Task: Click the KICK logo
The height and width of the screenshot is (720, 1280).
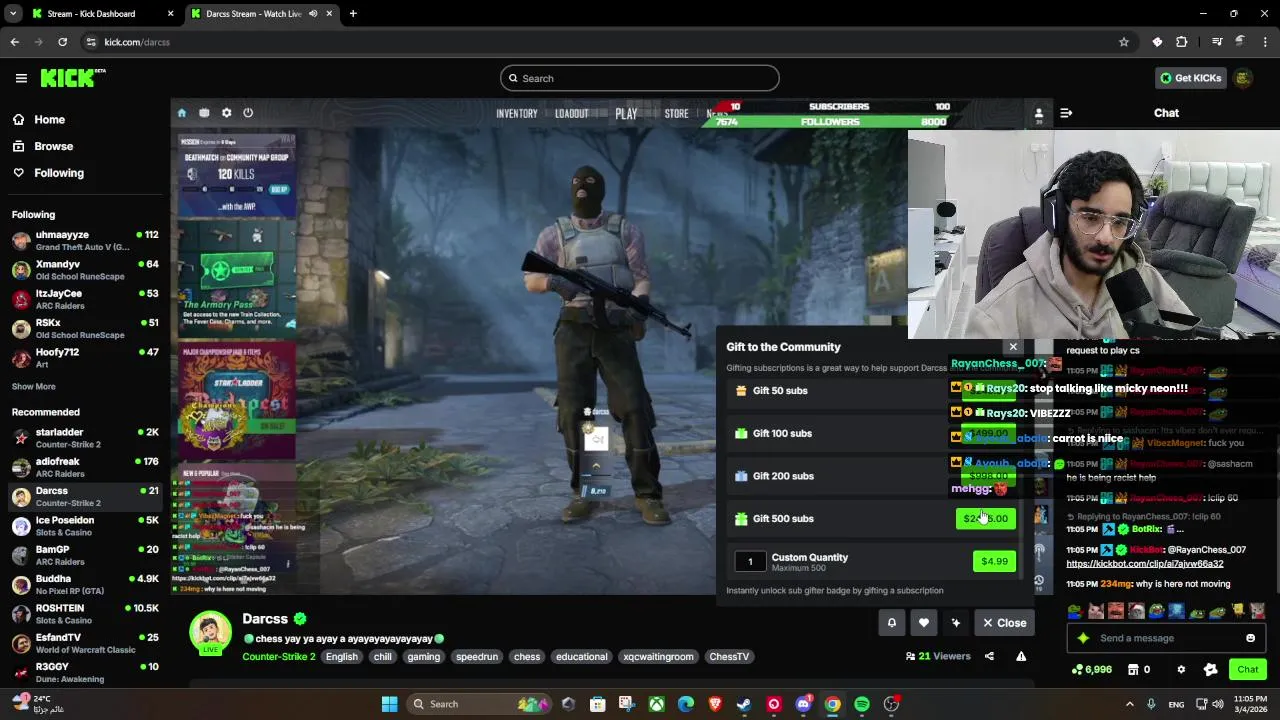Action: tap(72, 78)
